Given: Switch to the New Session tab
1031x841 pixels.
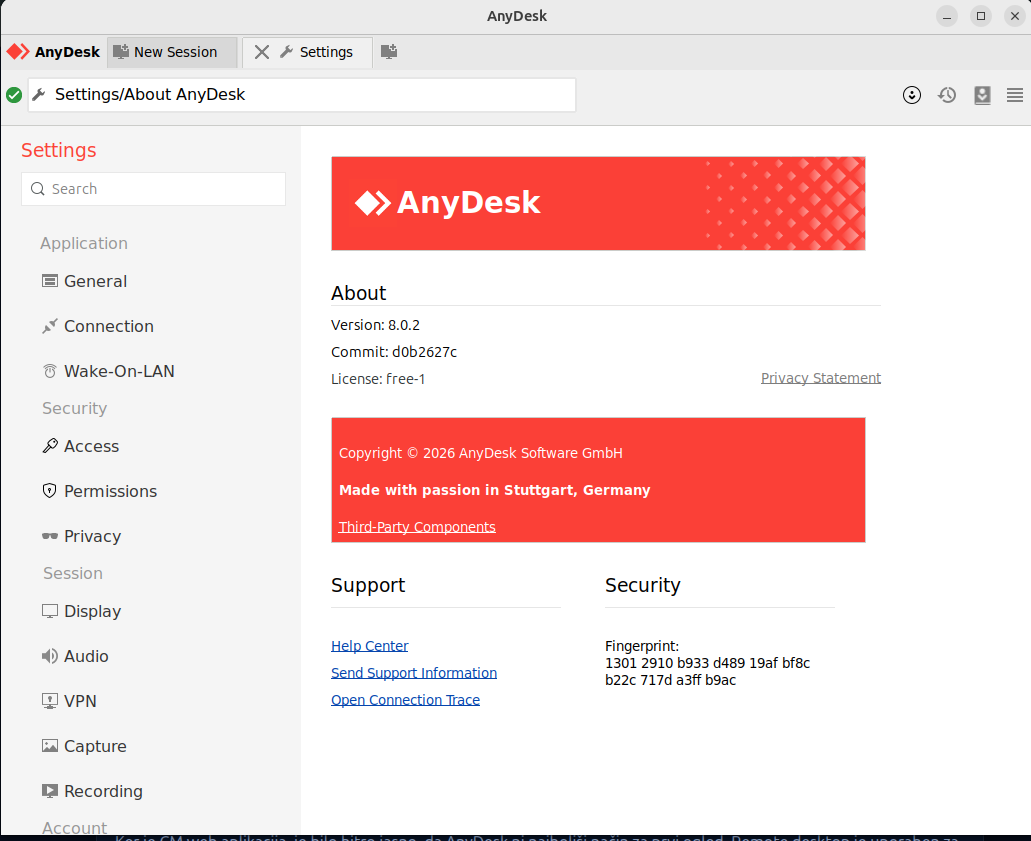Looking at the screenshot, I should [172, 52].
